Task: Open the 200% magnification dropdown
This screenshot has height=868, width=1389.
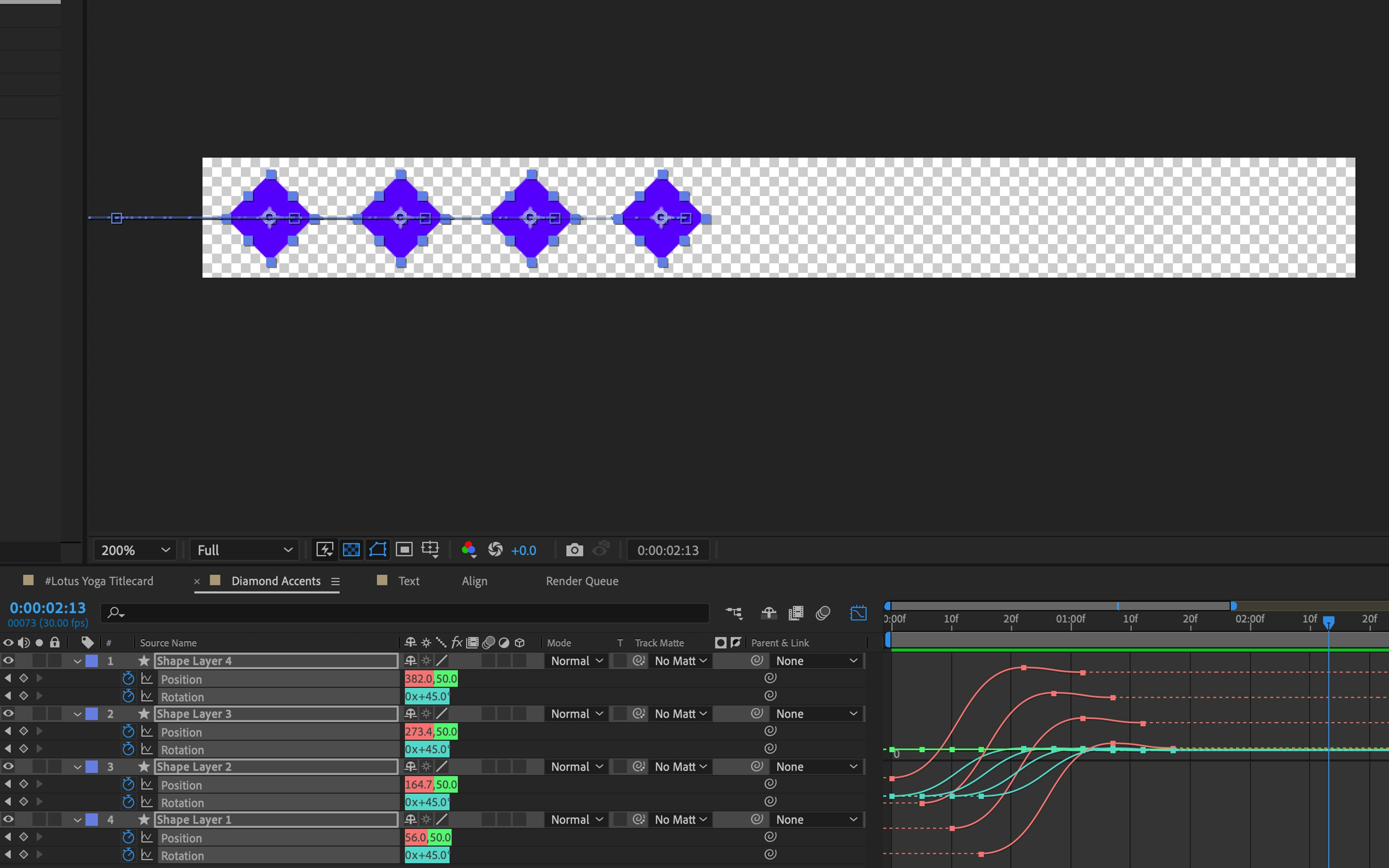Action: coord(135,550)
